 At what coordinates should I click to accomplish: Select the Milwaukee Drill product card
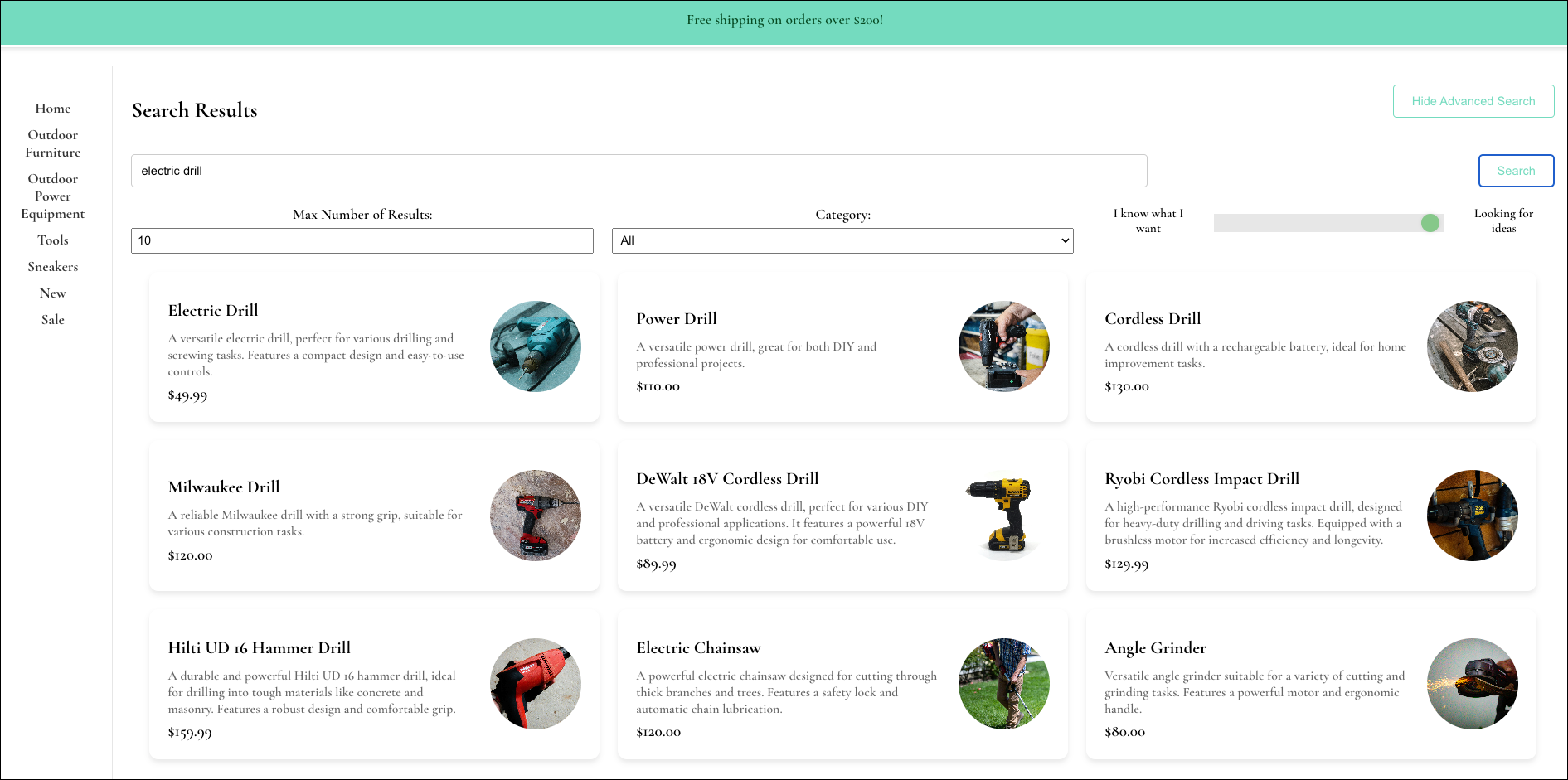tap(374, 516)
